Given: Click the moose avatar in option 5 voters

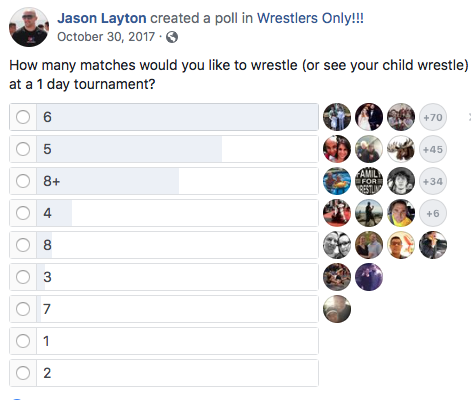Looking at the screenshot, I should pos(401,149).
